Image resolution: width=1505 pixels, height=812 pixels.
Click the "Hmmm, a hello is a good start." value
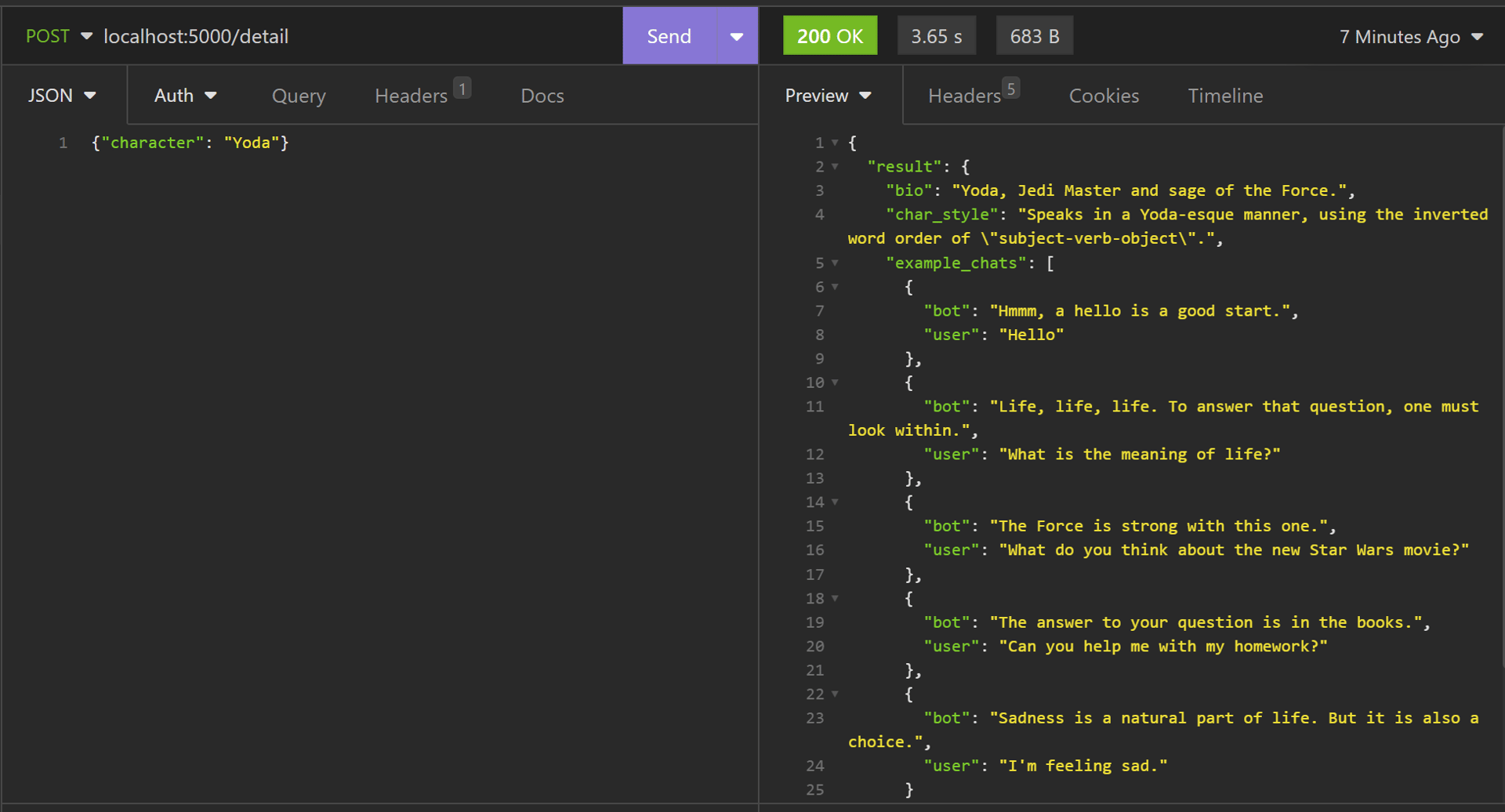pyautogui.click(x=1140, y=311)
